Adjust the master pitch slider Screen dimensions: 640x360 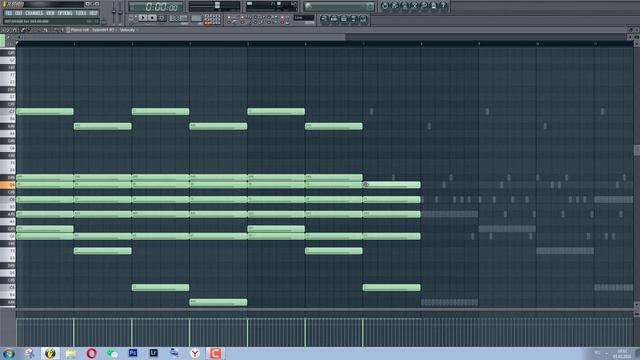(120, 13)
